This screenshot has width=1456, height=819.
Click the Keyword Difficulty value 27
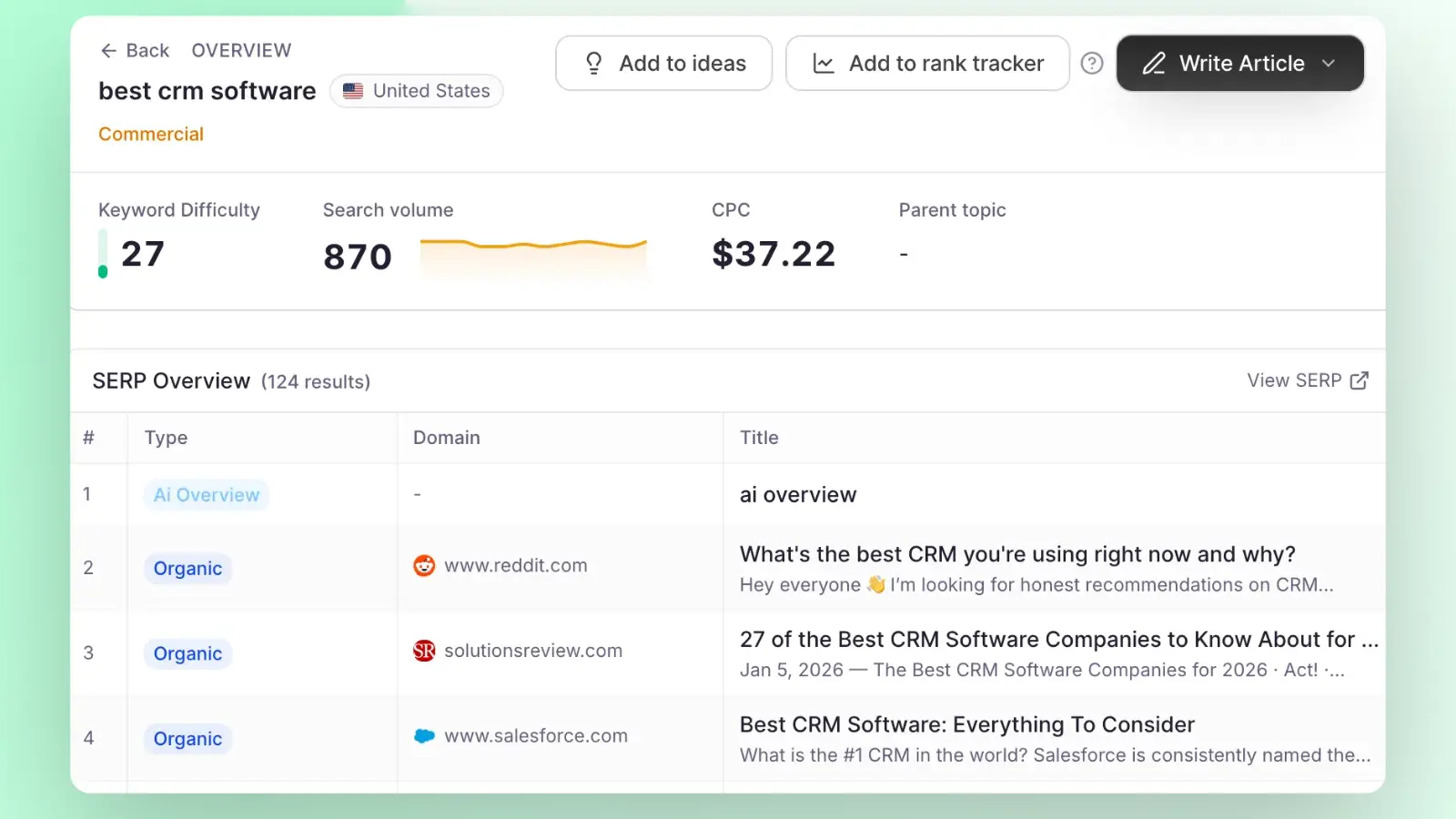[143, 254]
